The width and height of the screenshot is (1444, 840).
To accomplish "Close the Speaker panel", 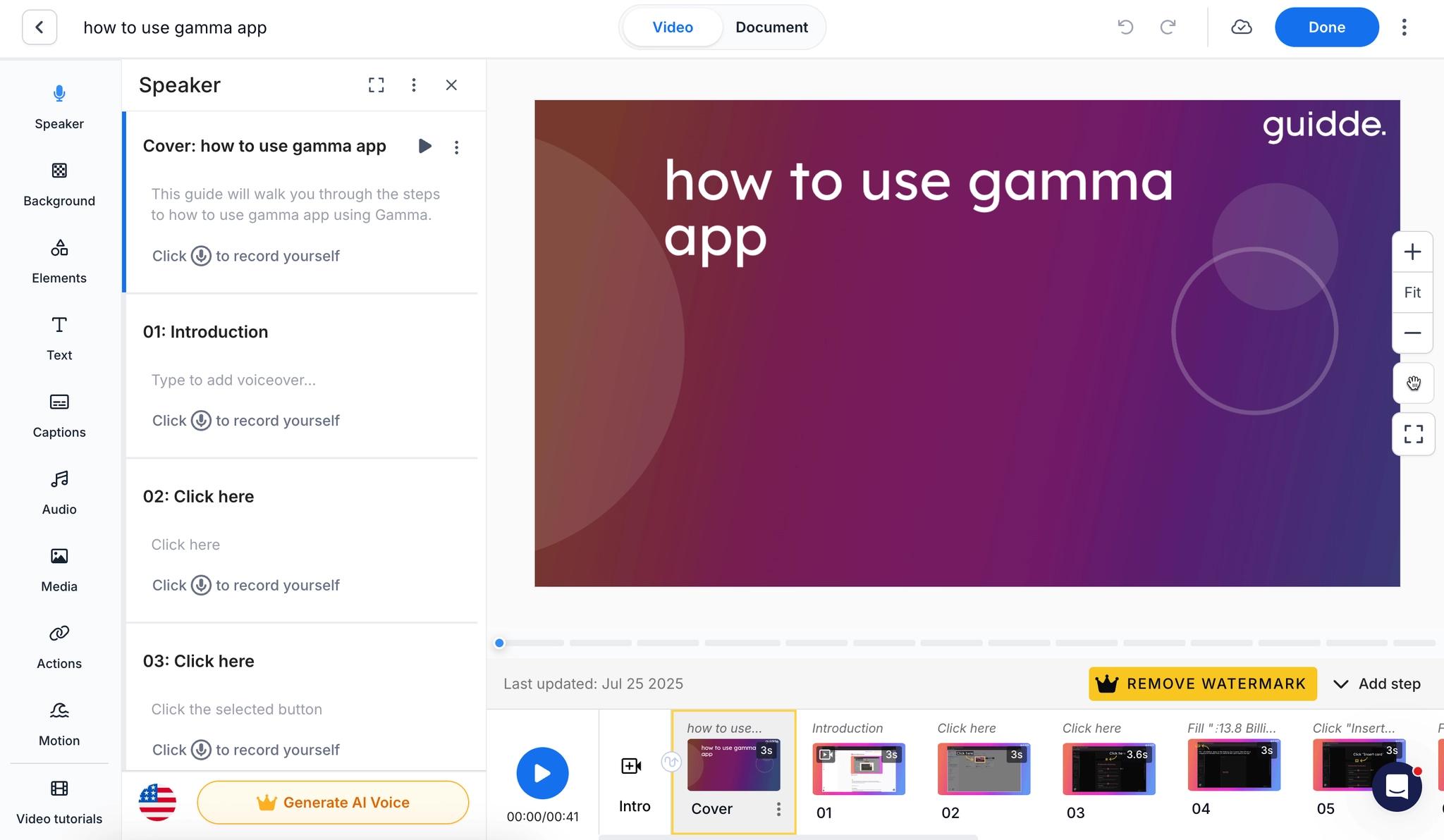I will point(451,85).
